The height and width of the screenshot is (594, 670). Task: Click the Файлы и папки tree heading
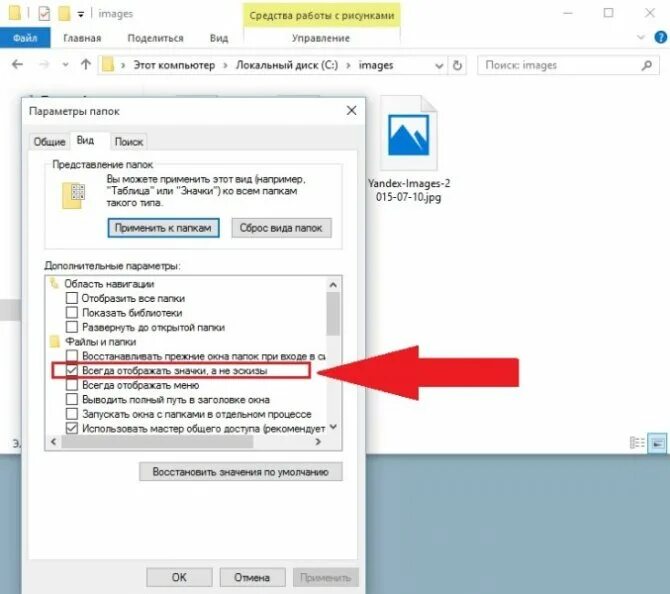[x=100, y=342]
